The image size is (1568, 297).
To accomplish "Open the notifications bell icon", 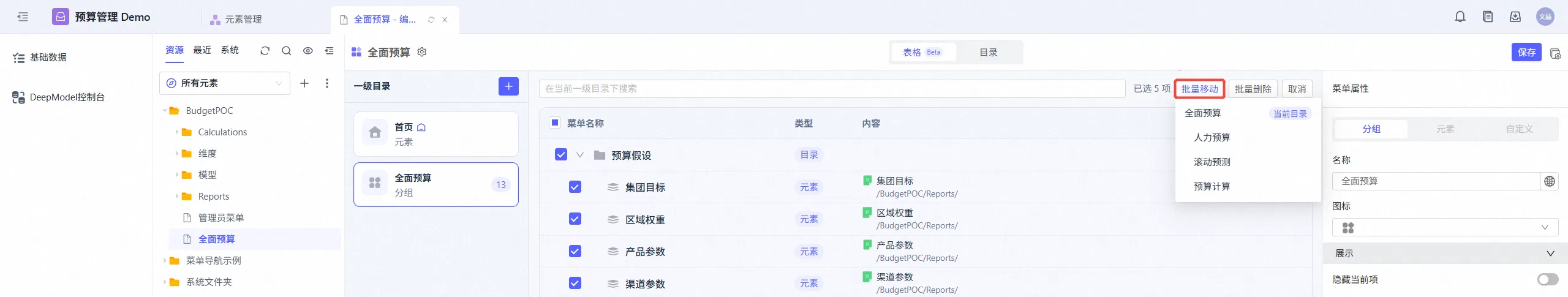I will click(x=1460, y=17).
